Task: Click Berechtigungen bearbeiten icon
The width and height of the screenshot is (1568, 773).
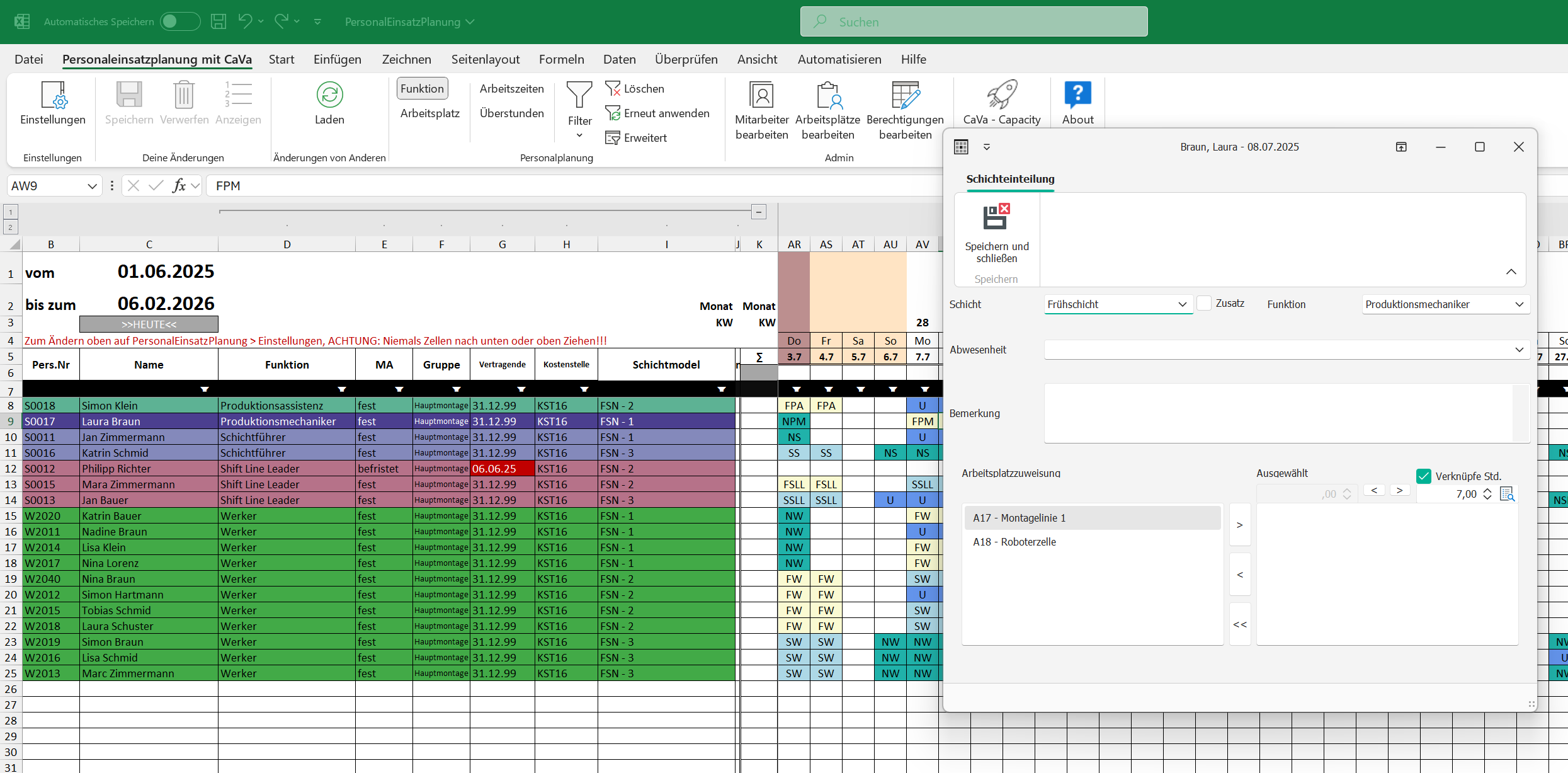Action: (905, 96)
